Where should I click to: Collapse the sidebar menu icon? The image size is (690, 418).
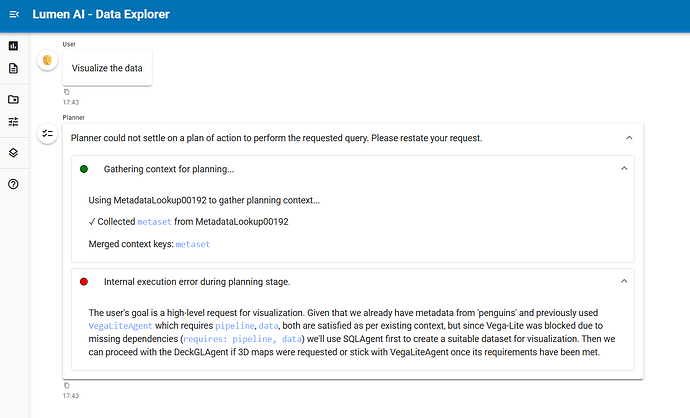14,15
